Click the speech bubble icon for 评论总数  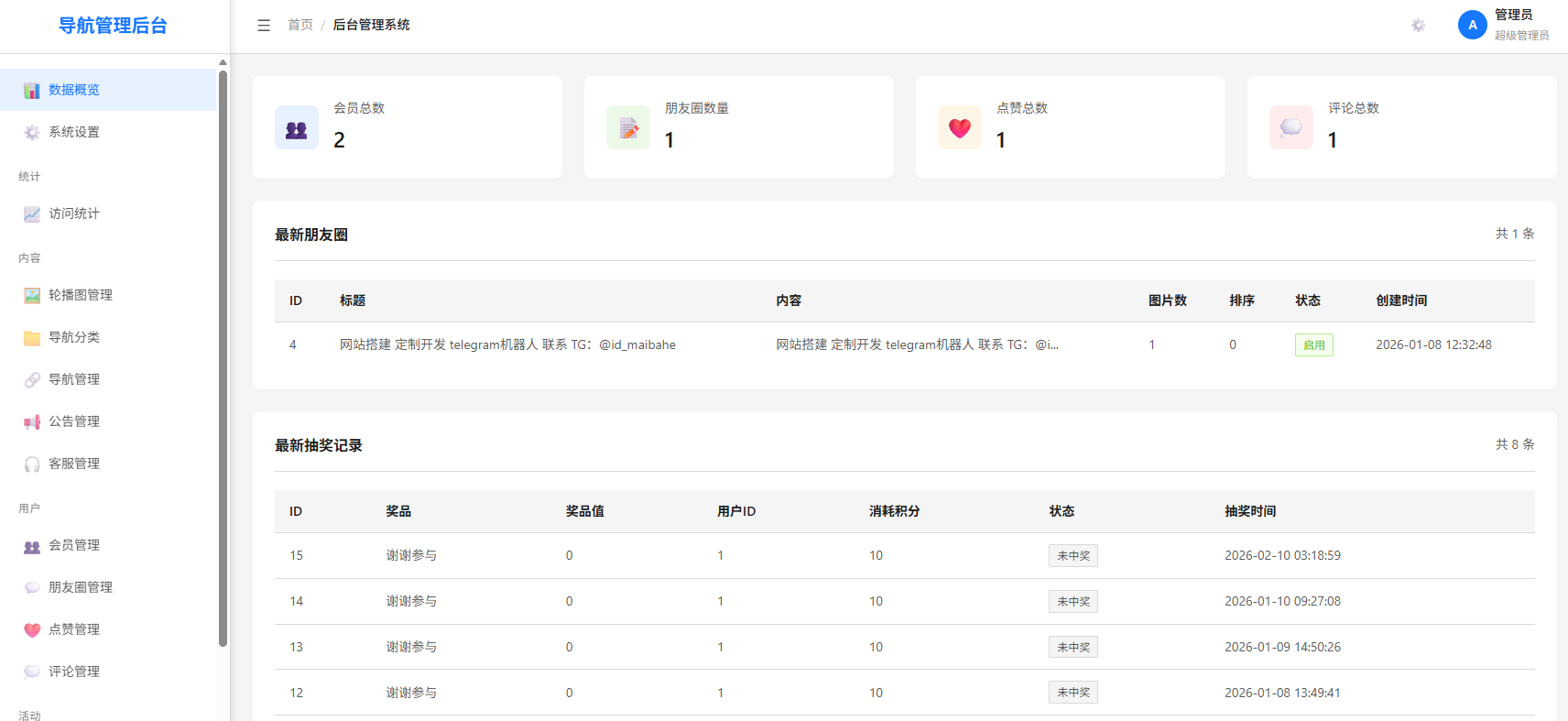click(1291, 127)
